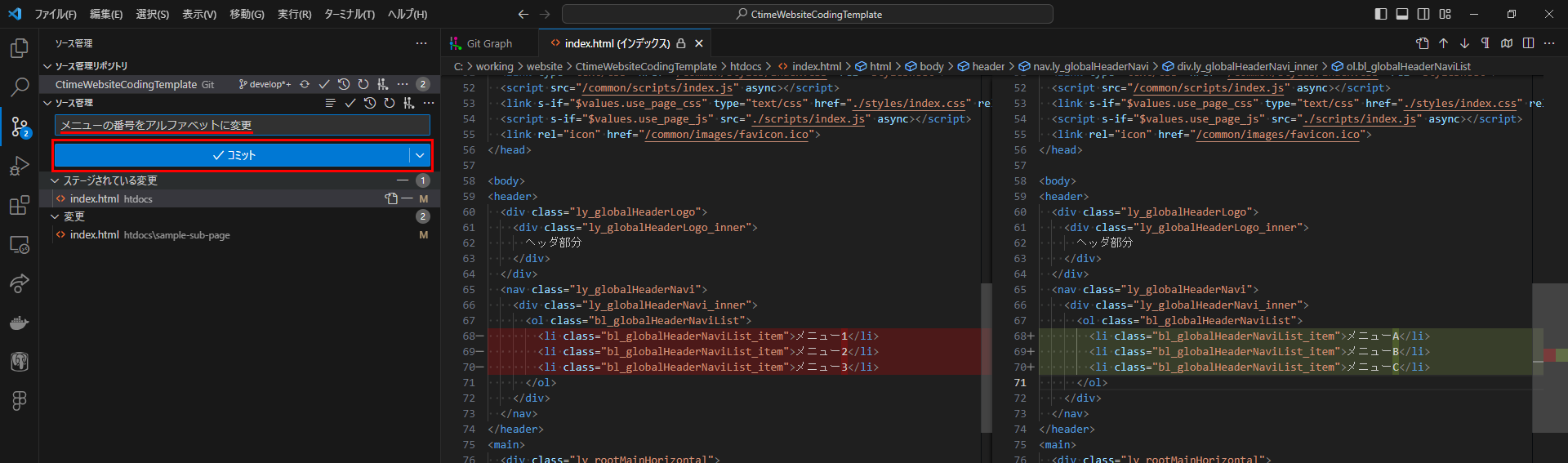
Task: Open the commit button dropdown arrow
Action: point(420,155)
